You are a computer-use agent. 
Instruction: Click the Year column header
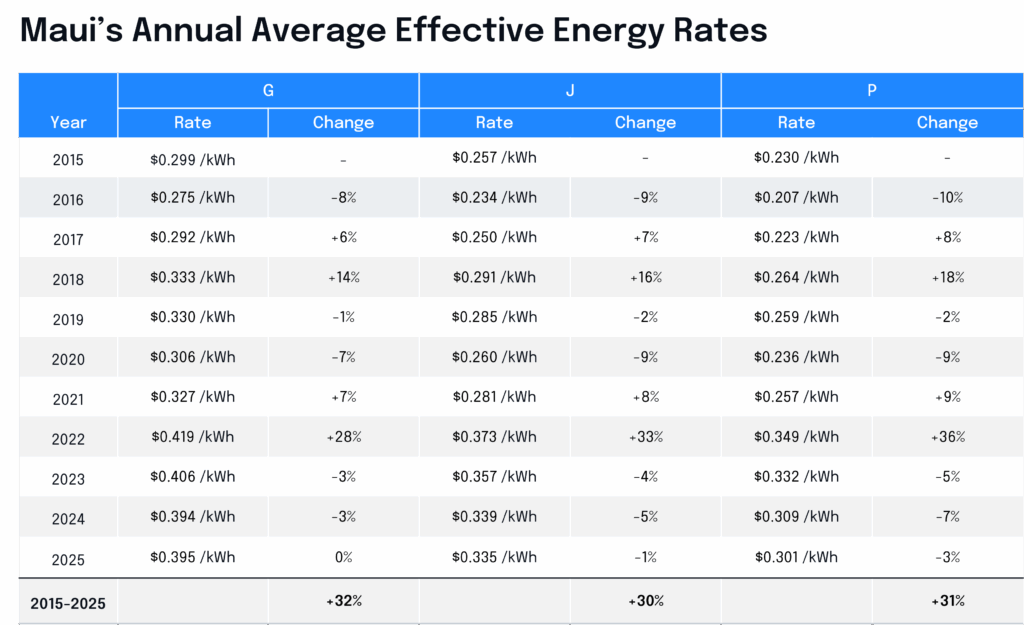[68, 122]
